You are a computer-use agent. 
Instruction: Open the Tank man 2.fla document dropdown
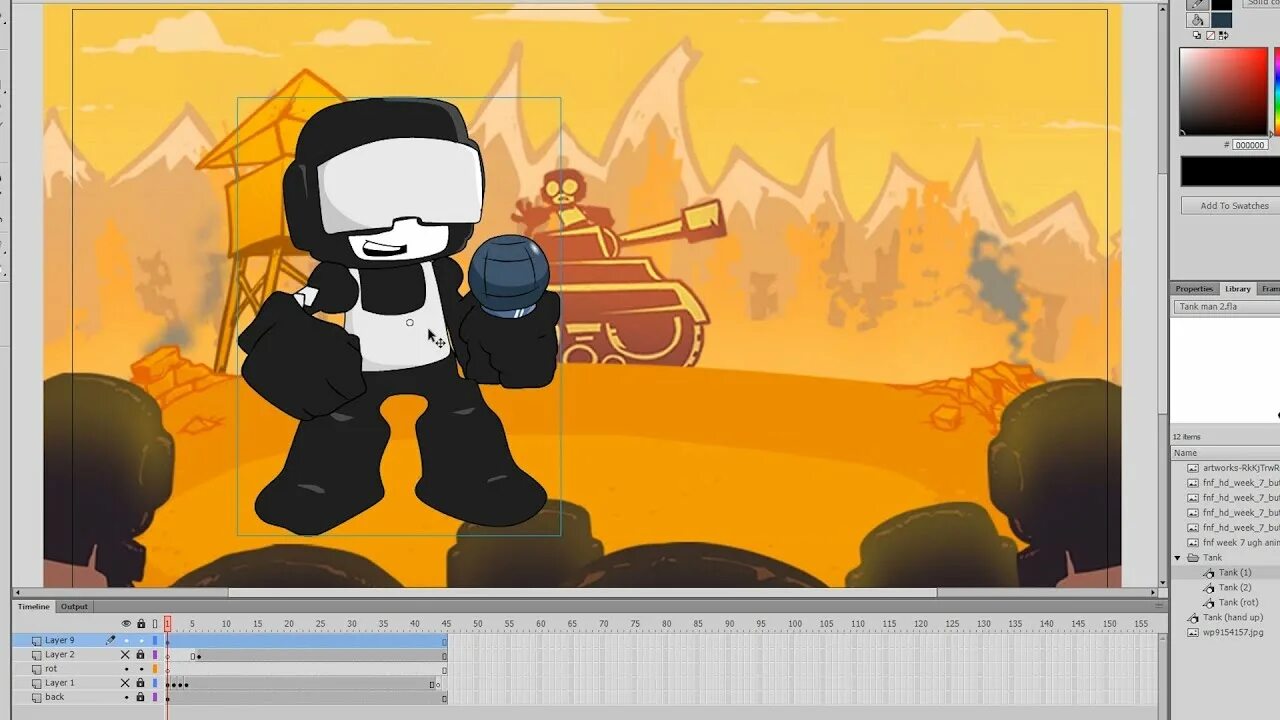(x=1227, y=307)
